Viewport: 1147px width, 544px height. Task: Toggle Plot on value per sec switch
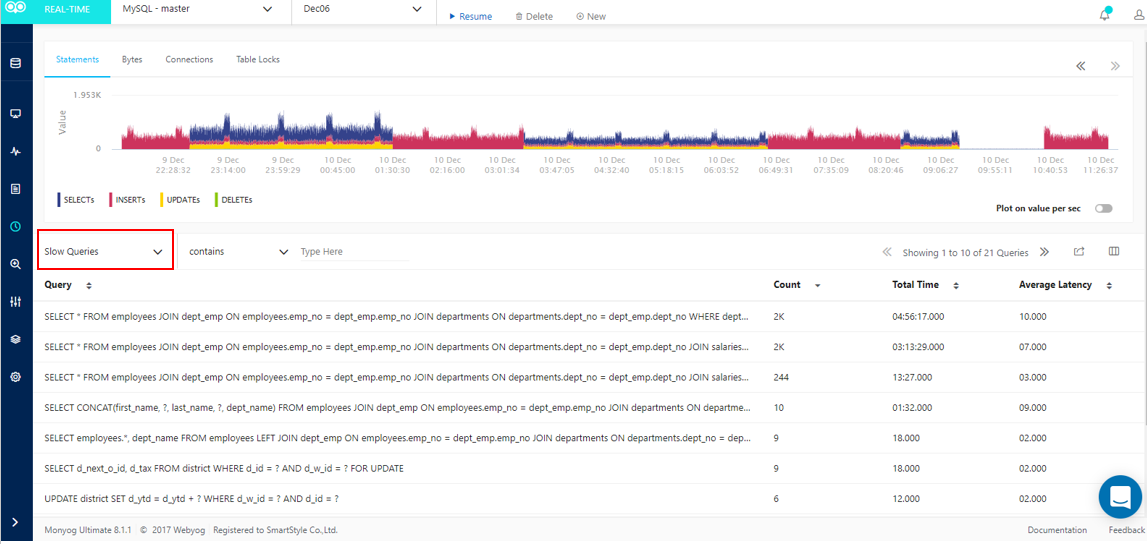[1103, 208]
